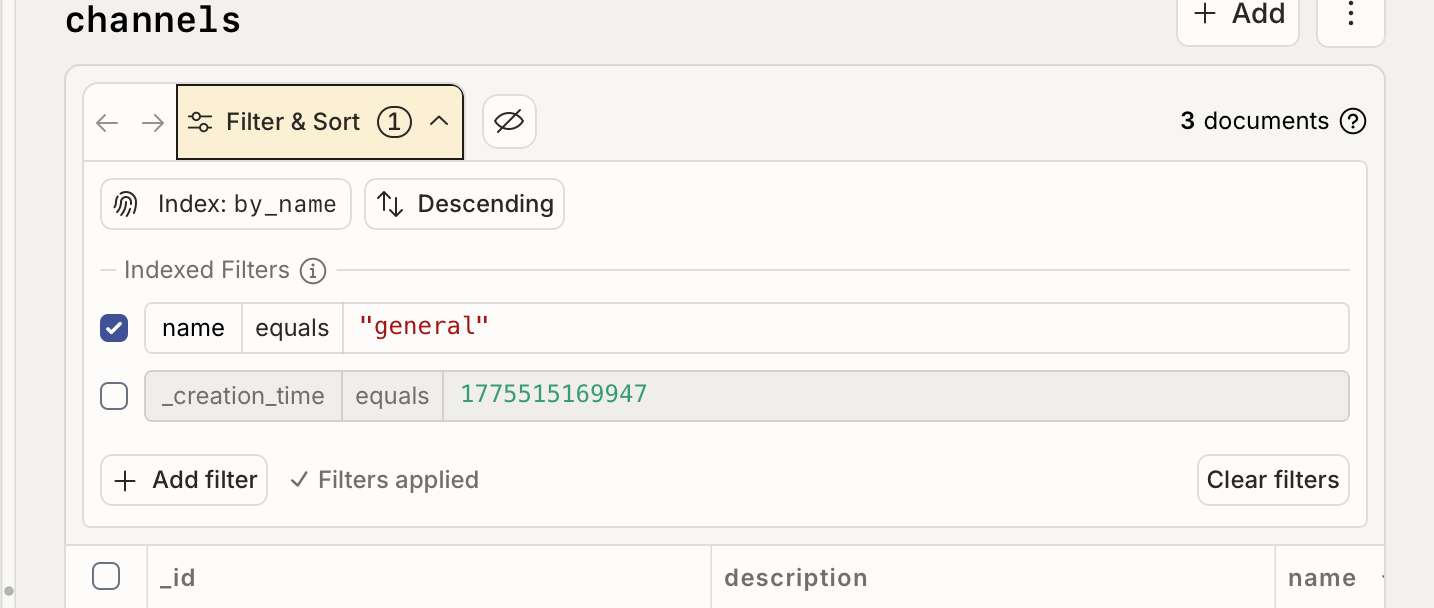Go back with the left arrow
The height and width of the screenshot is (608, 1434).
[x=107, y=122]
